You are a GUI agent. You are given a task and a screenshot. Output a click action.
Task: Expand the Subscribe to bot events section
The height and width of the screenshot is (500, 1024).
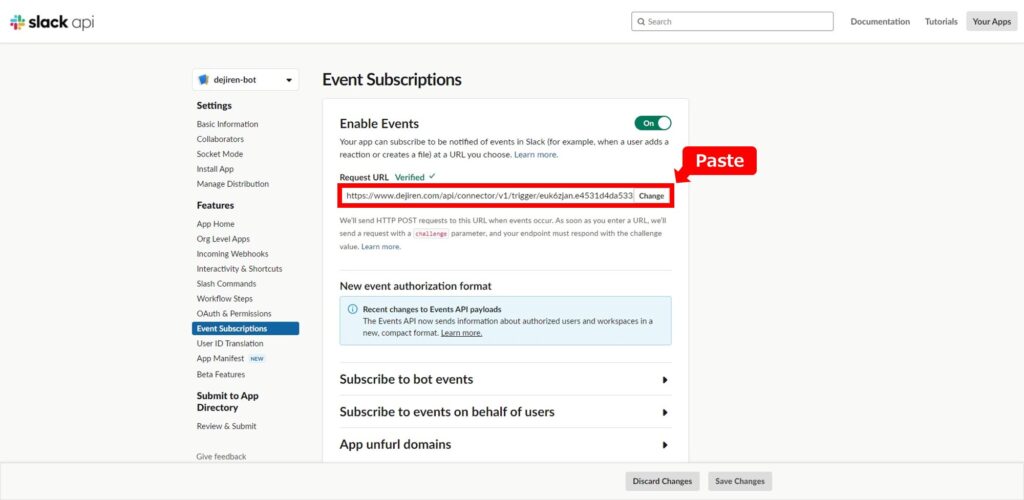(x=505, y=379)
